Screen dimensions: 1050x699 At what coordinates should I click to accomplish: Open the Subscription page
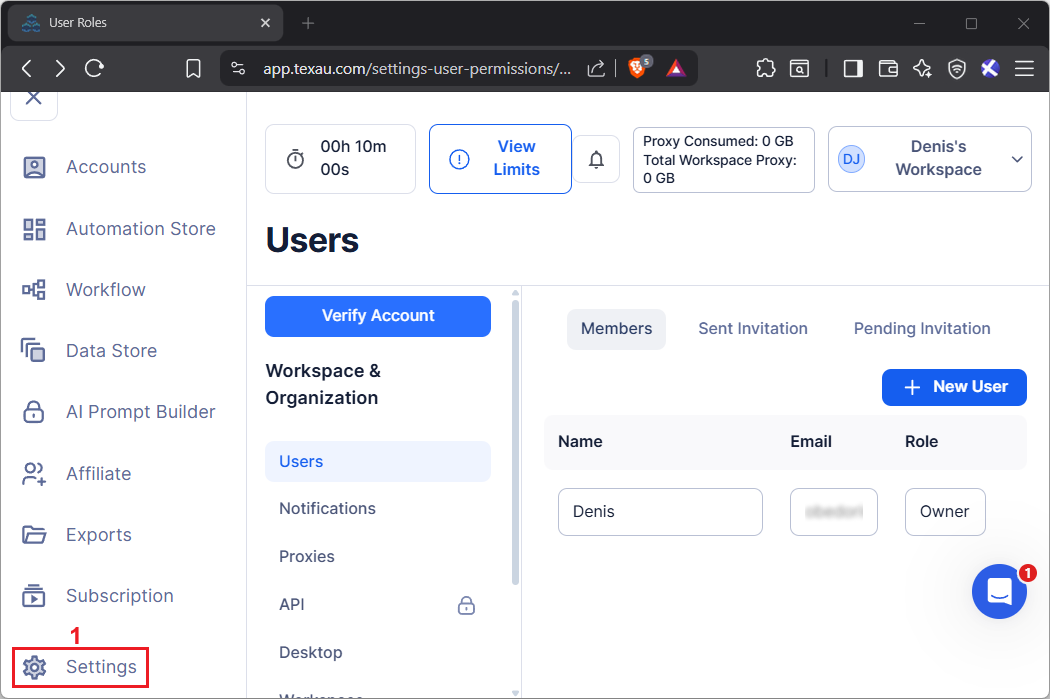coord(119,596)
